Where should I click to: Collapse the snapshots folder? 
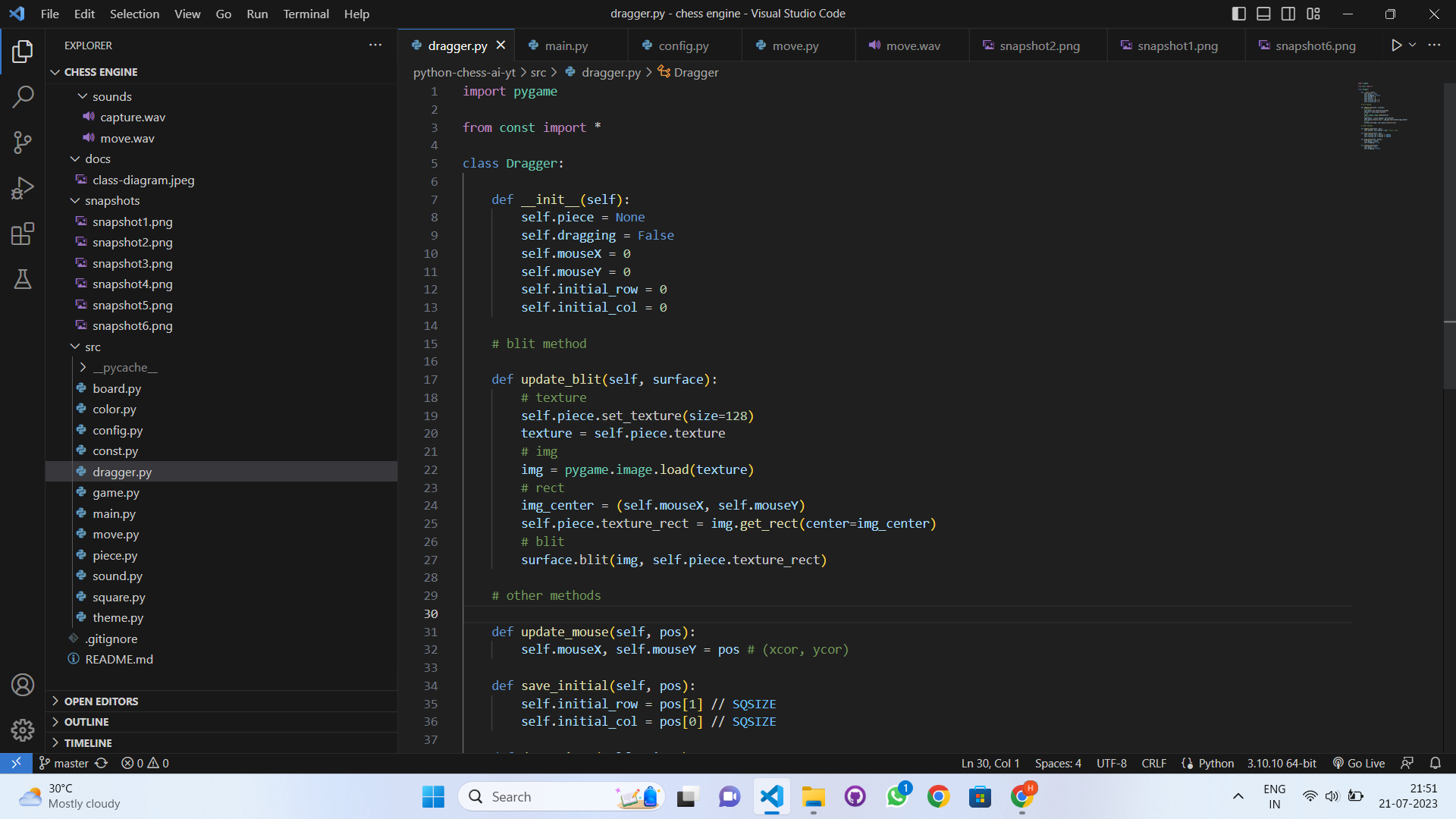112,200
